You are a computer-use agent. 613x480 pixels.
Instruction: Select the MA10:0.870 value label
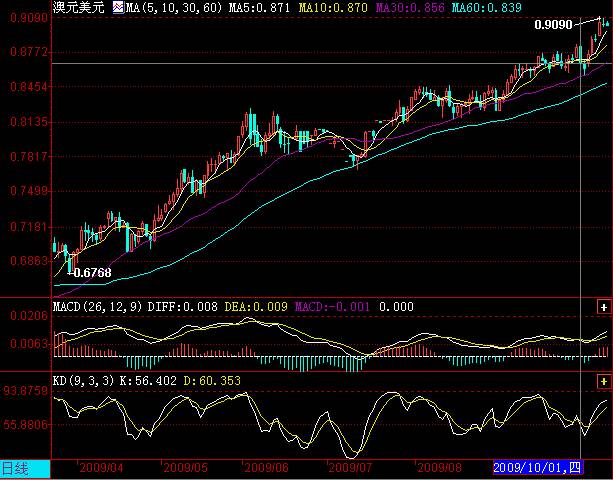(x=333, y=7)
